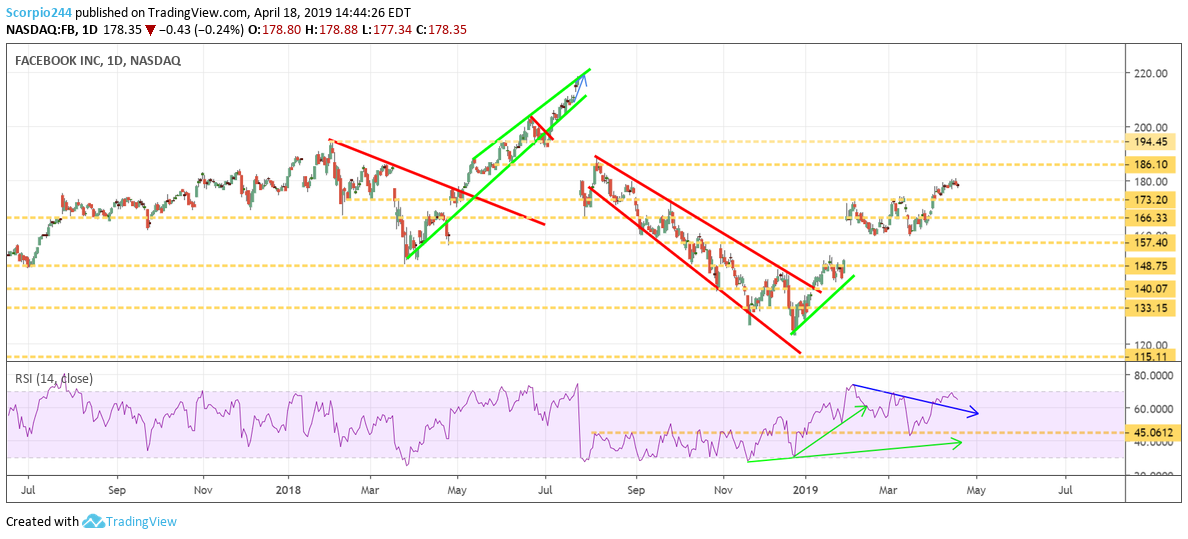Click the 80.0000 RSI axis label
Viewport: 1188px width, 539px height.
click(x=1154, y=375)
